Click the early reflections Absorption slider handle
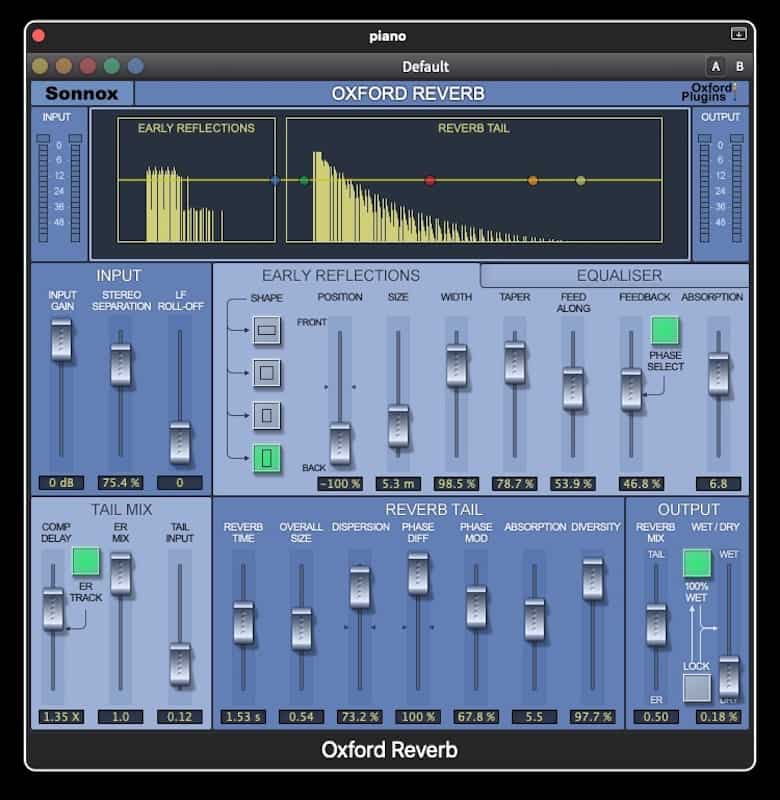The width and height of the screenshot is (780, 800). click(718, 374)
